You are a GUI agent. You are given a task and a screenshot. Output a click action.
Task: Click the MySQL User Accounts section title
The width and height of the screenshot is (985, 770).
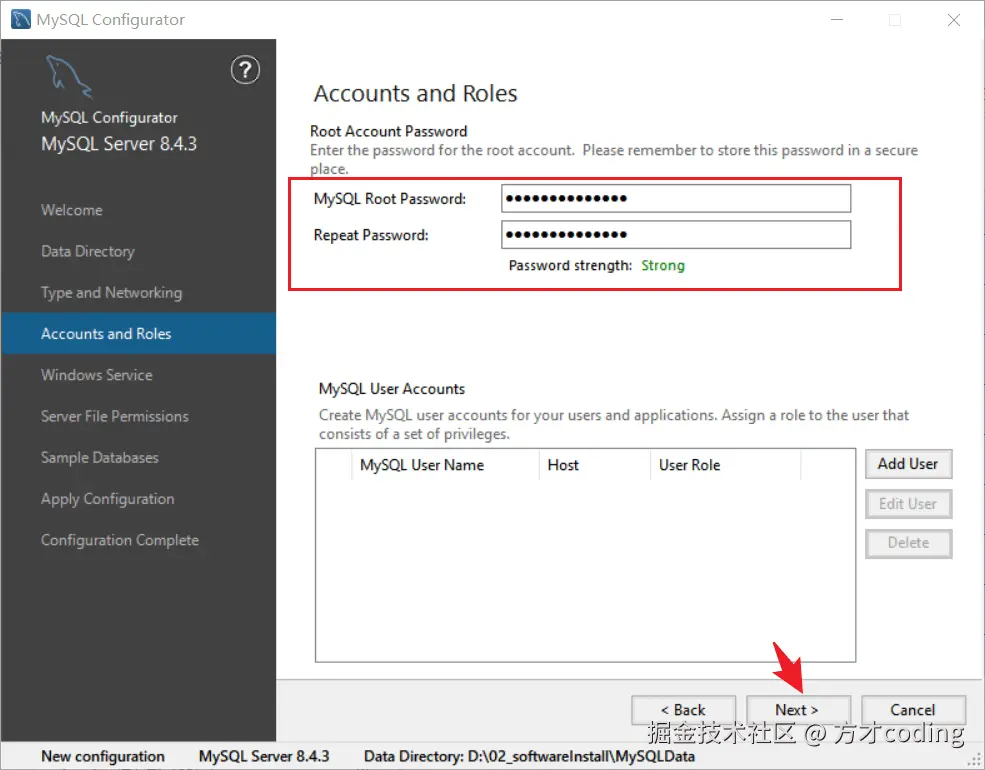click(x=392, y=389)
